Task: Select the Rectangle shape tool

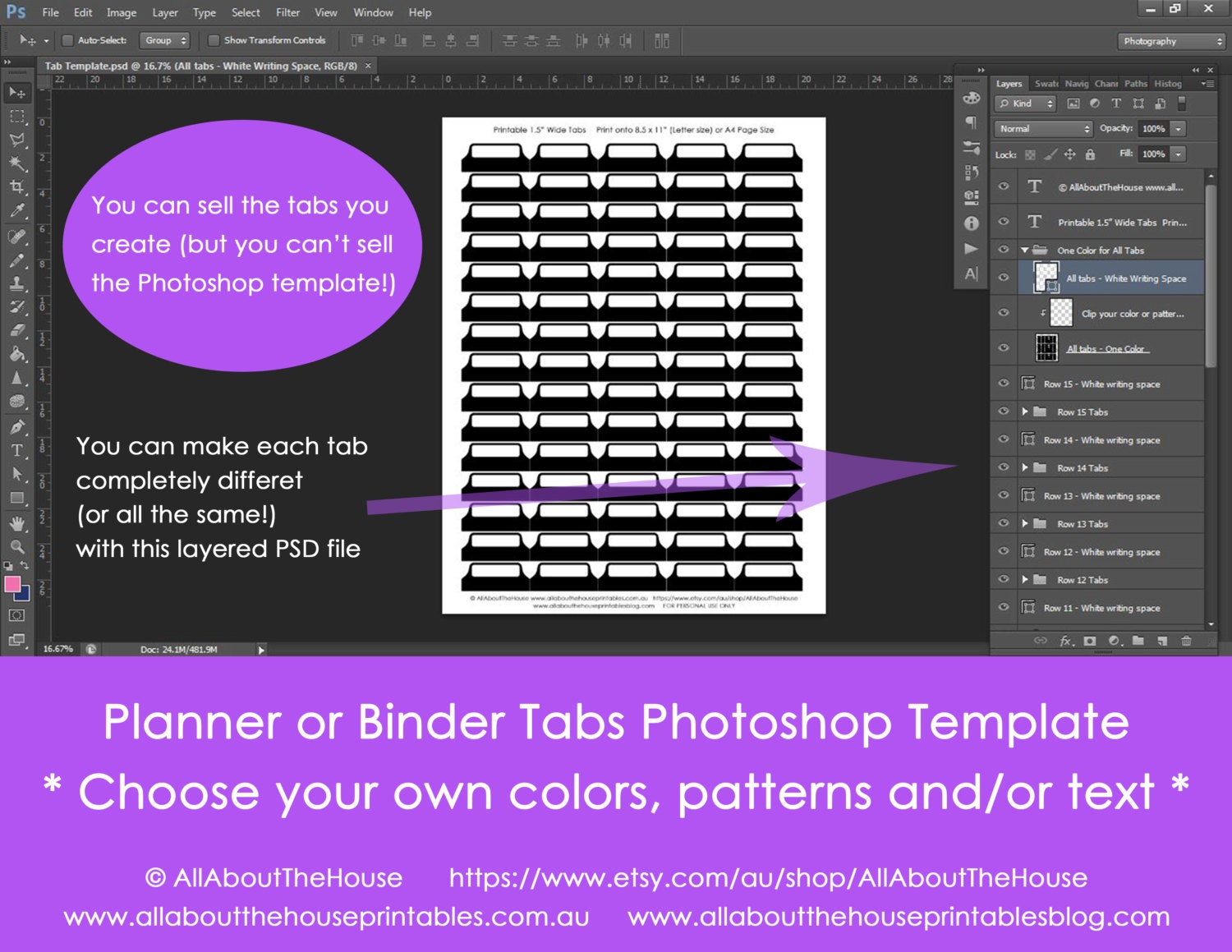Action: tap(17, 498)
